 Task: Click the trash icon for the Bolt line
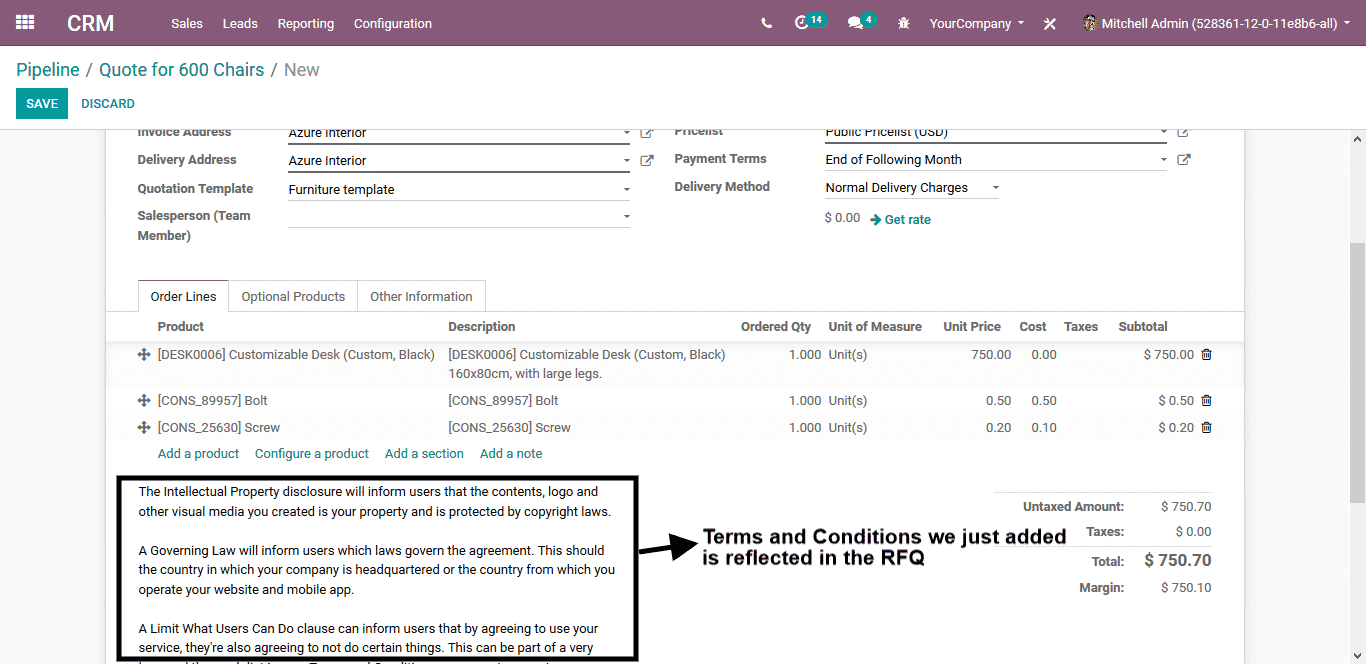pos(1206,400)
